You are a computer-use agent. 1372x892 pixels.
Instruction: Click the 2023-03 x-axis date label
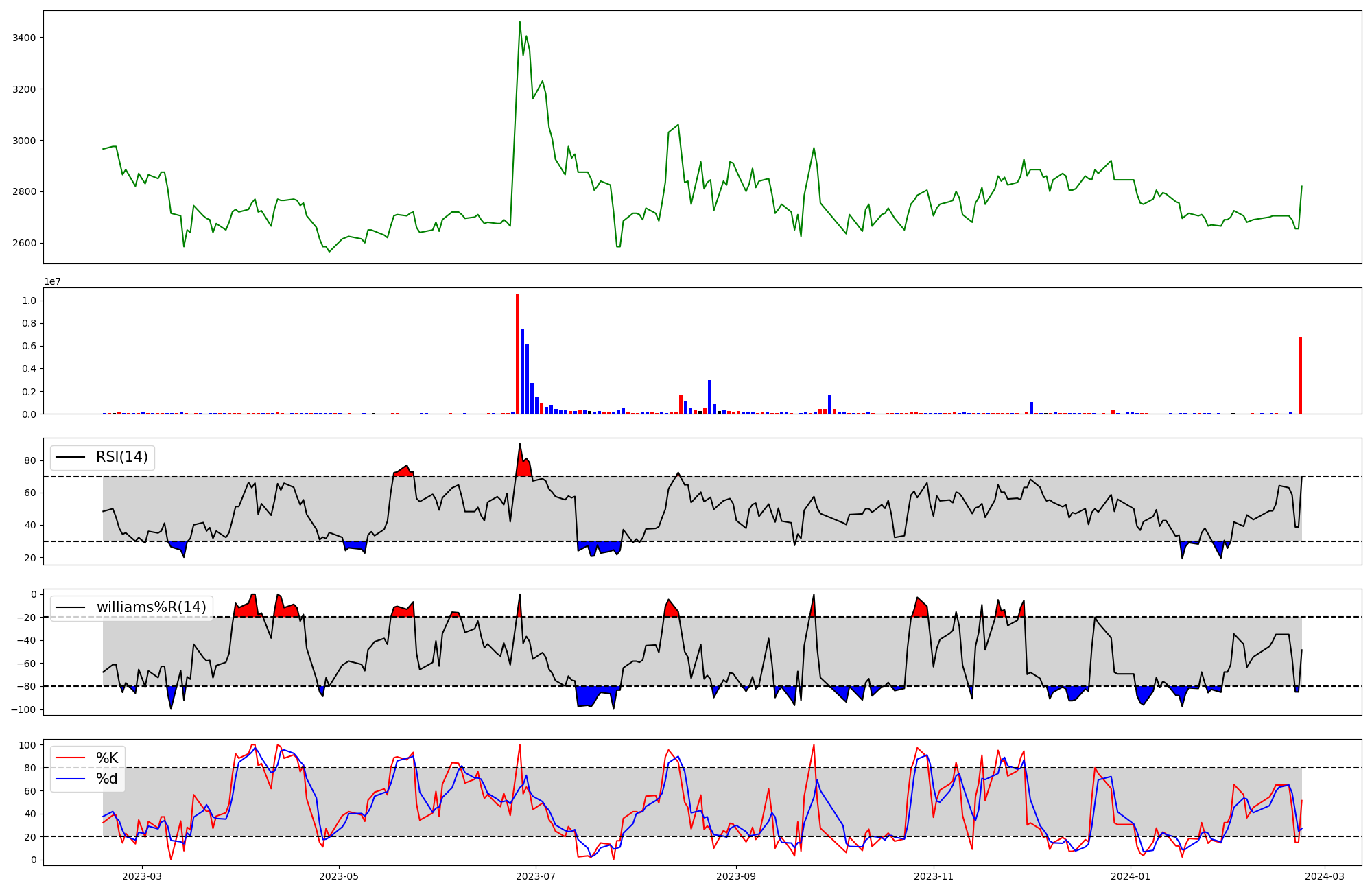tap(142, 876)
